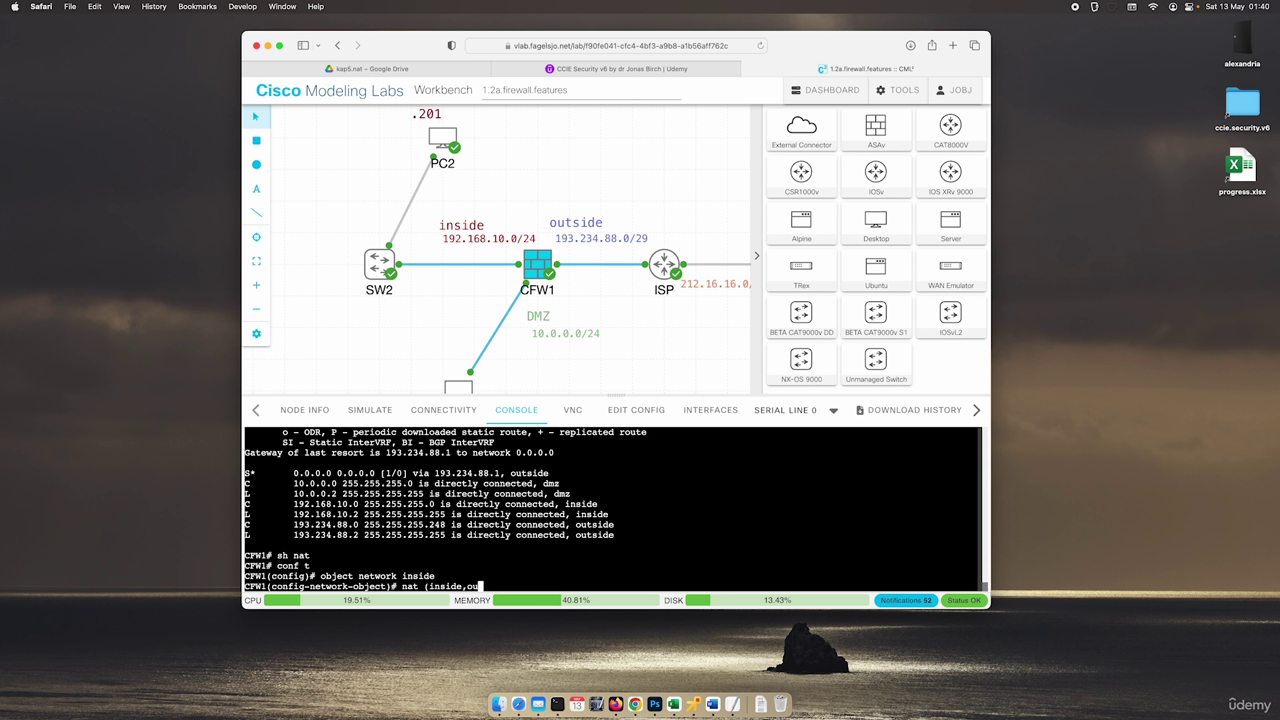Open the progress.xlsx desktop file
1280x720 pixels.
tap(1242, 173)
